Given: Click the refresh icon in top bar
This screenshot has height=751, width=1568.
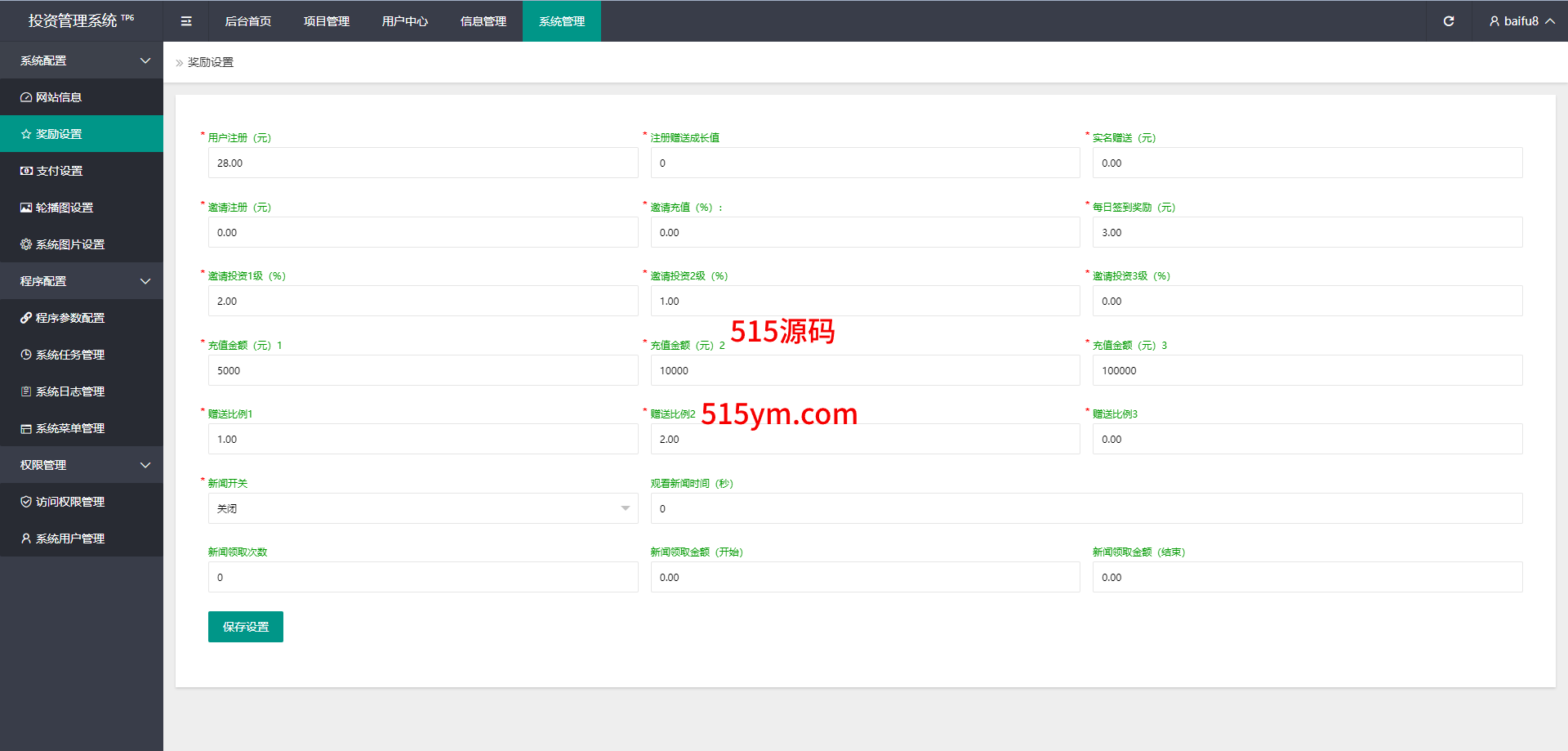Looking at the screenshot, I should pos(1449,21).
